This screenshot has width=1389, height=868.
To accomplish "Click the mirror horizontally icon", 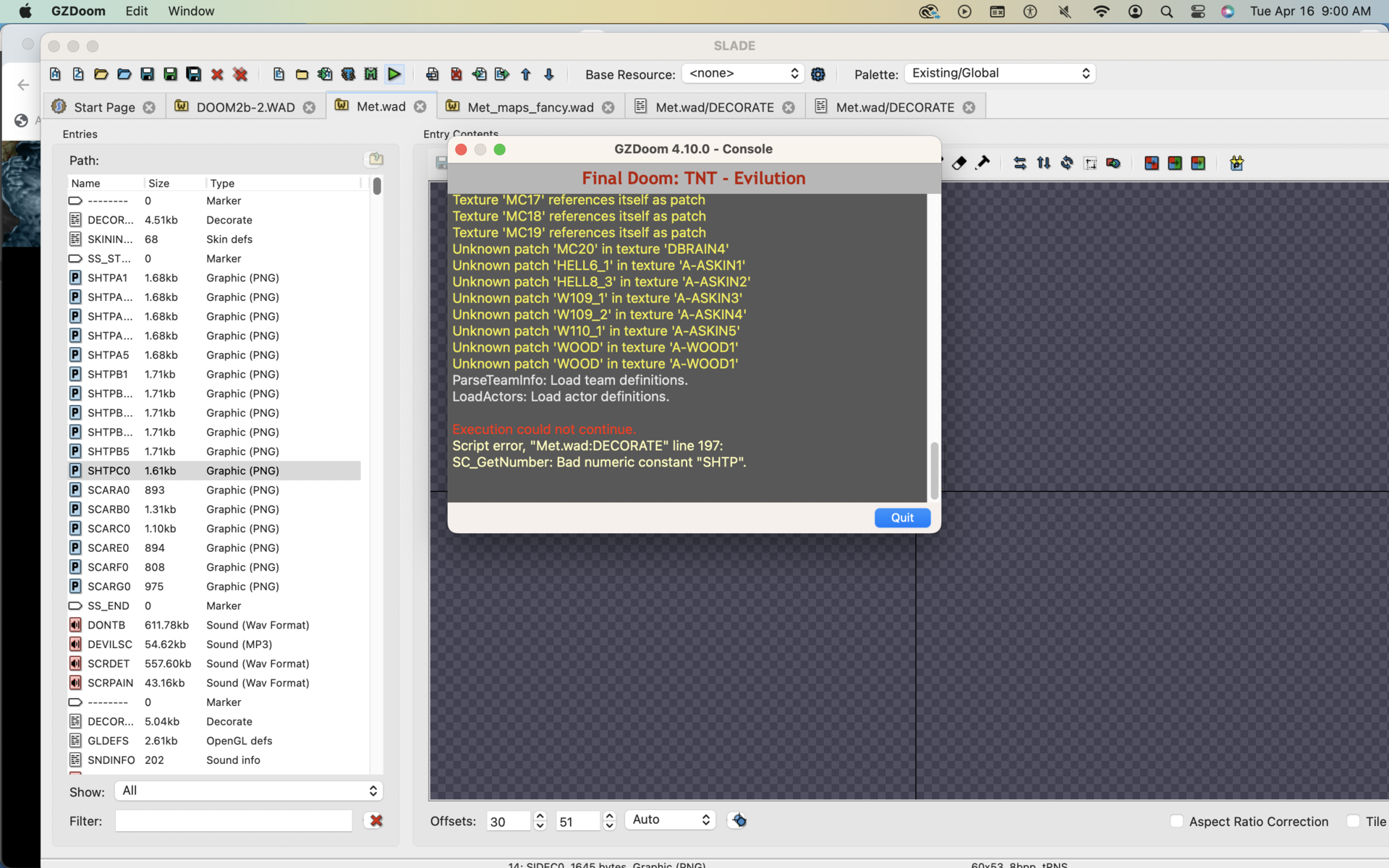I will point(1020,163).
